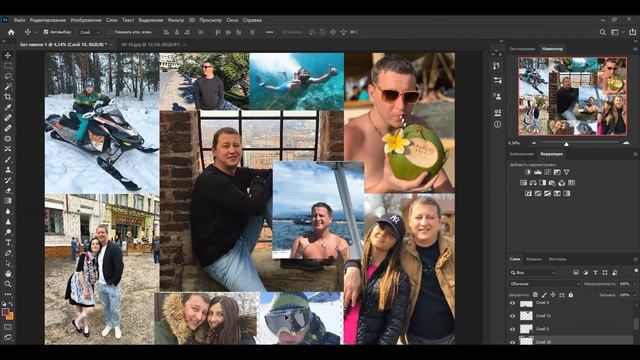The width and height of the screenshot is (640, 360).
Task: Select the Clone Stamp tool
Action: 8,170
